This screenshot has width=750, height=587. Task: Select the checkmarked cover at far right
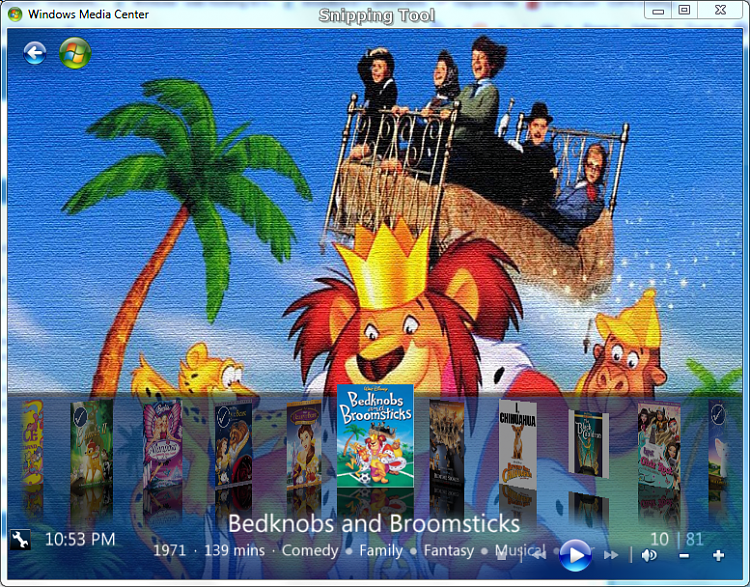point(718,443)
